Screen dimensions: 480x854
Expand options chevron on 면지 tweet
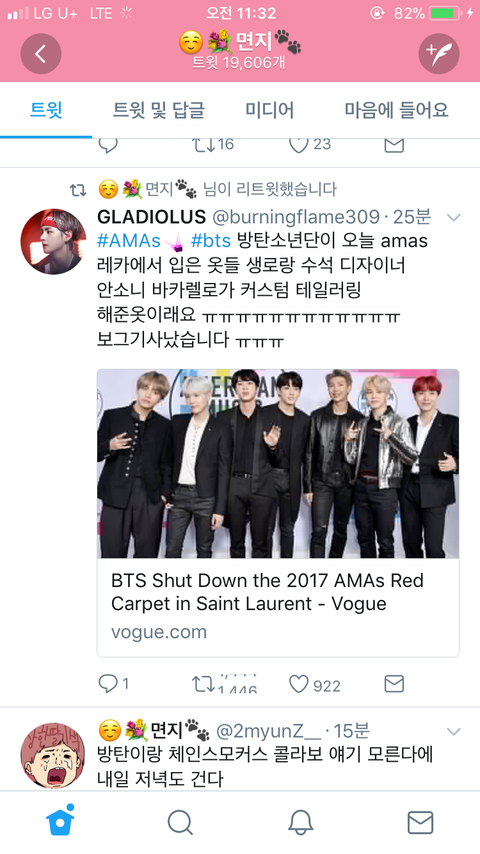453,731
